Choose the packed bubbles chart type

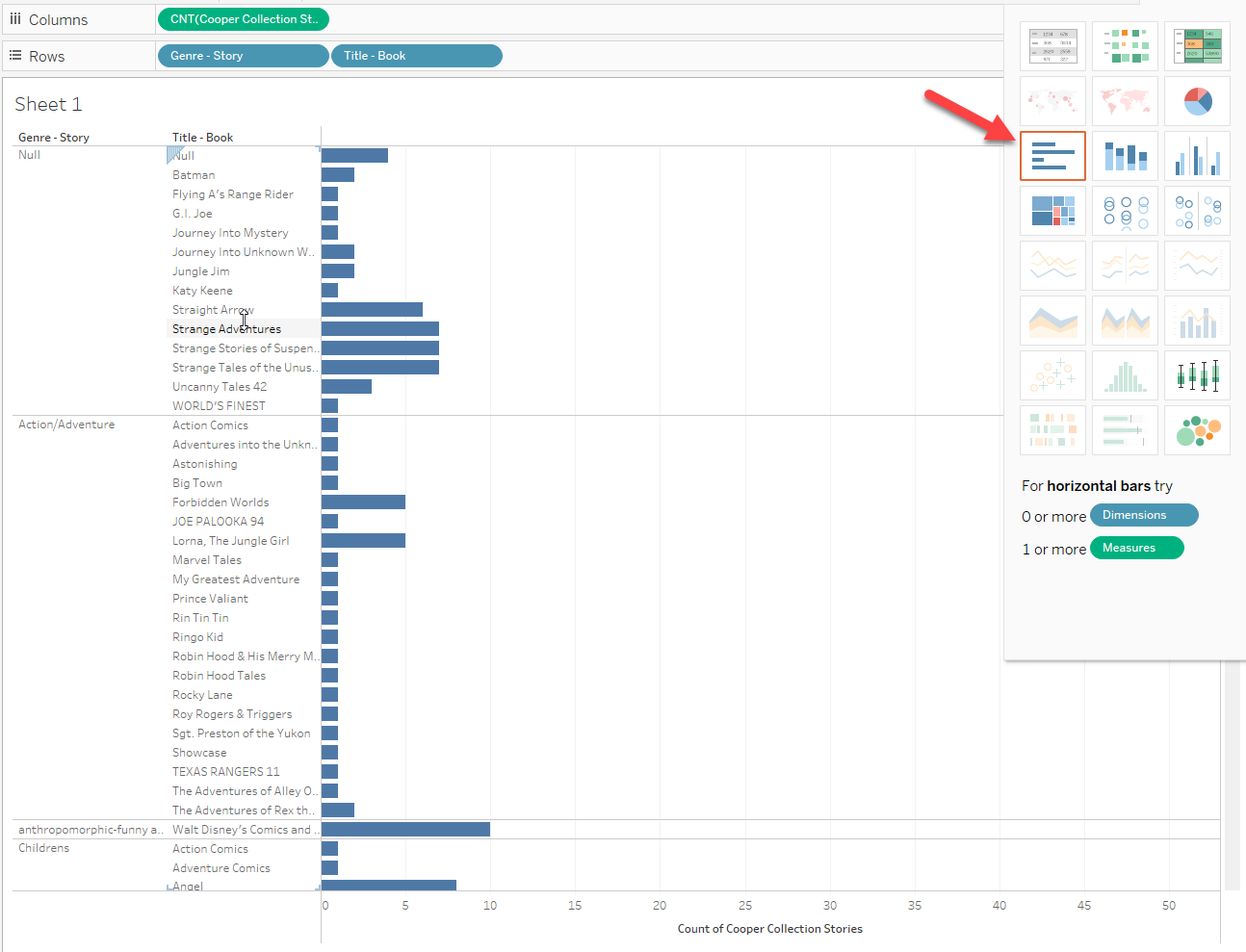tap(1197, 430)
